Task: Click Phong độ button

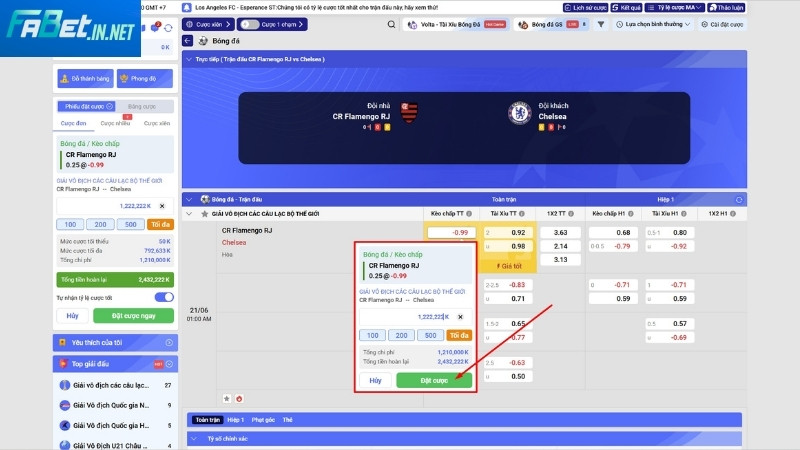Action: (x=144, y=79)
